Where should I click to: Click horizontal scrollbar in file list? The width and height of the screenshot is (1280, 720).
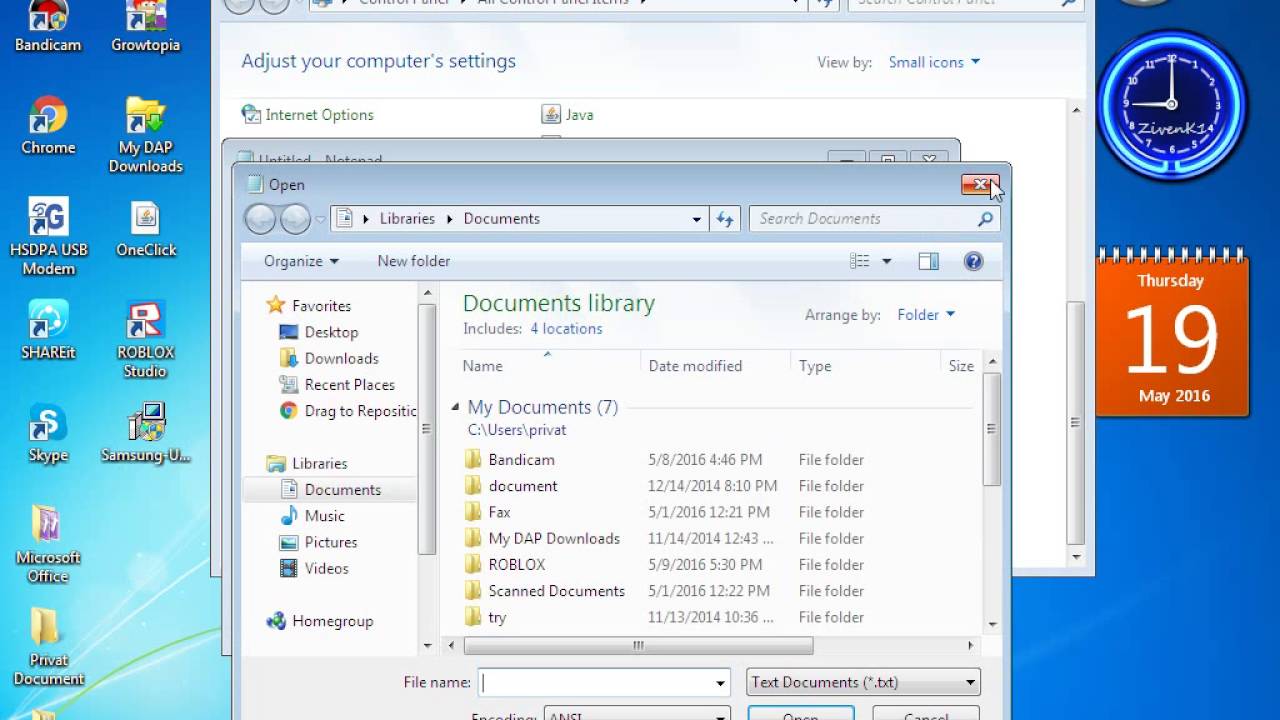(638, 646)
